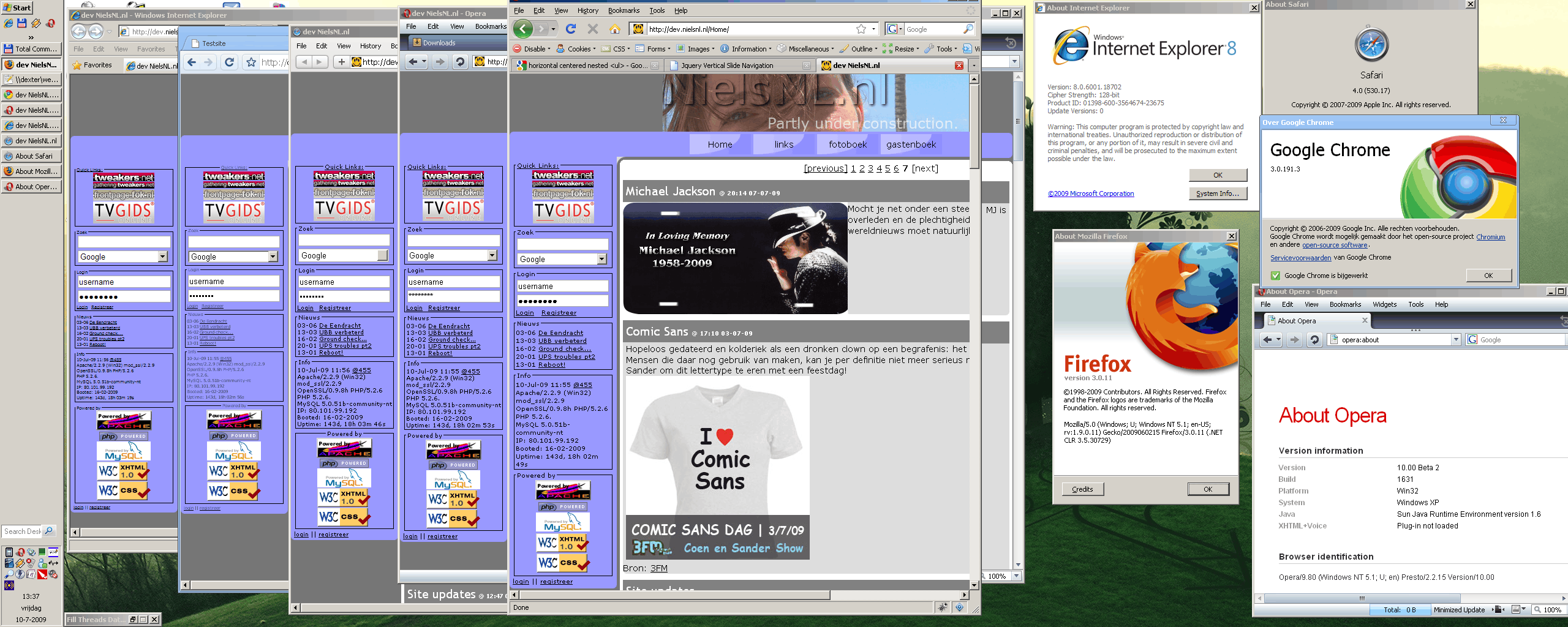The width and height of the screenshot is (1568, 627).
Task: Go back in the Chrome Testsite window
Action: pos(192,62)
